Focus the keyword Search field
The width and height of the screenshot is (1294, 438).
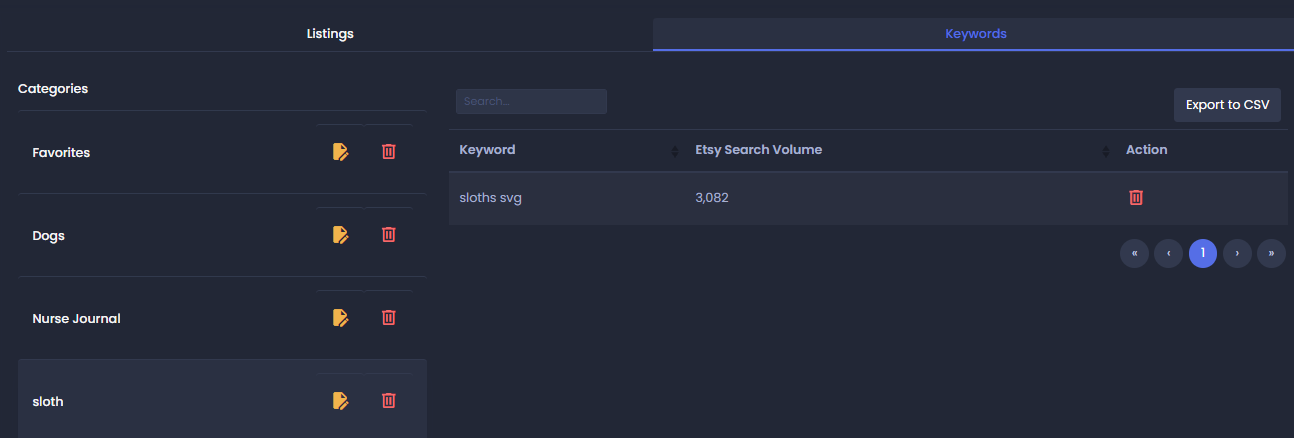(x=531, y=101)
